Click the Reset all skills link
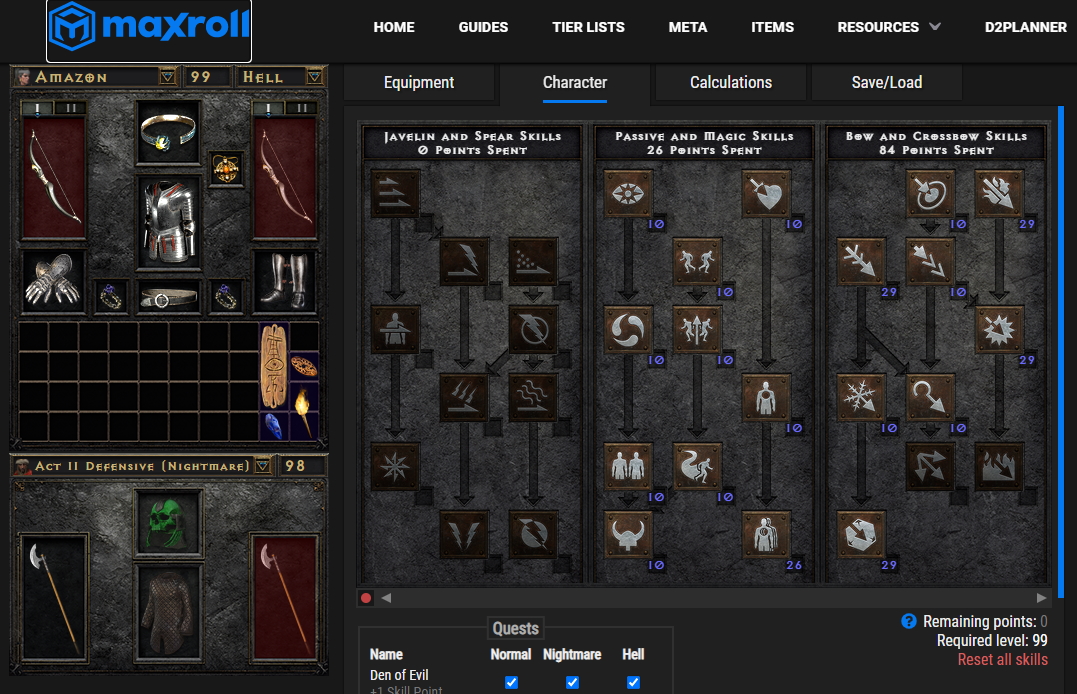Screen dimensions: 1077x694 (1002, 659)
